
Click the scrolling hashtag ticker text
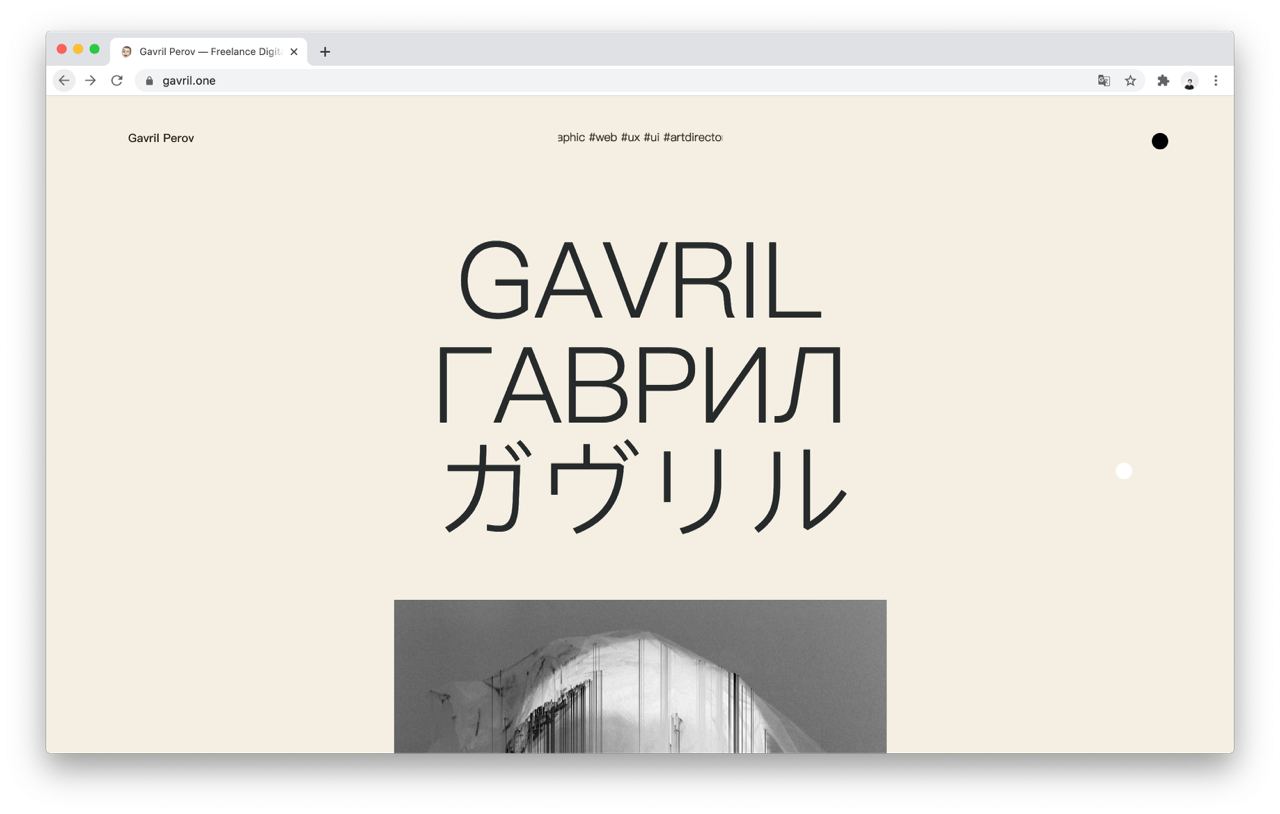640,137
